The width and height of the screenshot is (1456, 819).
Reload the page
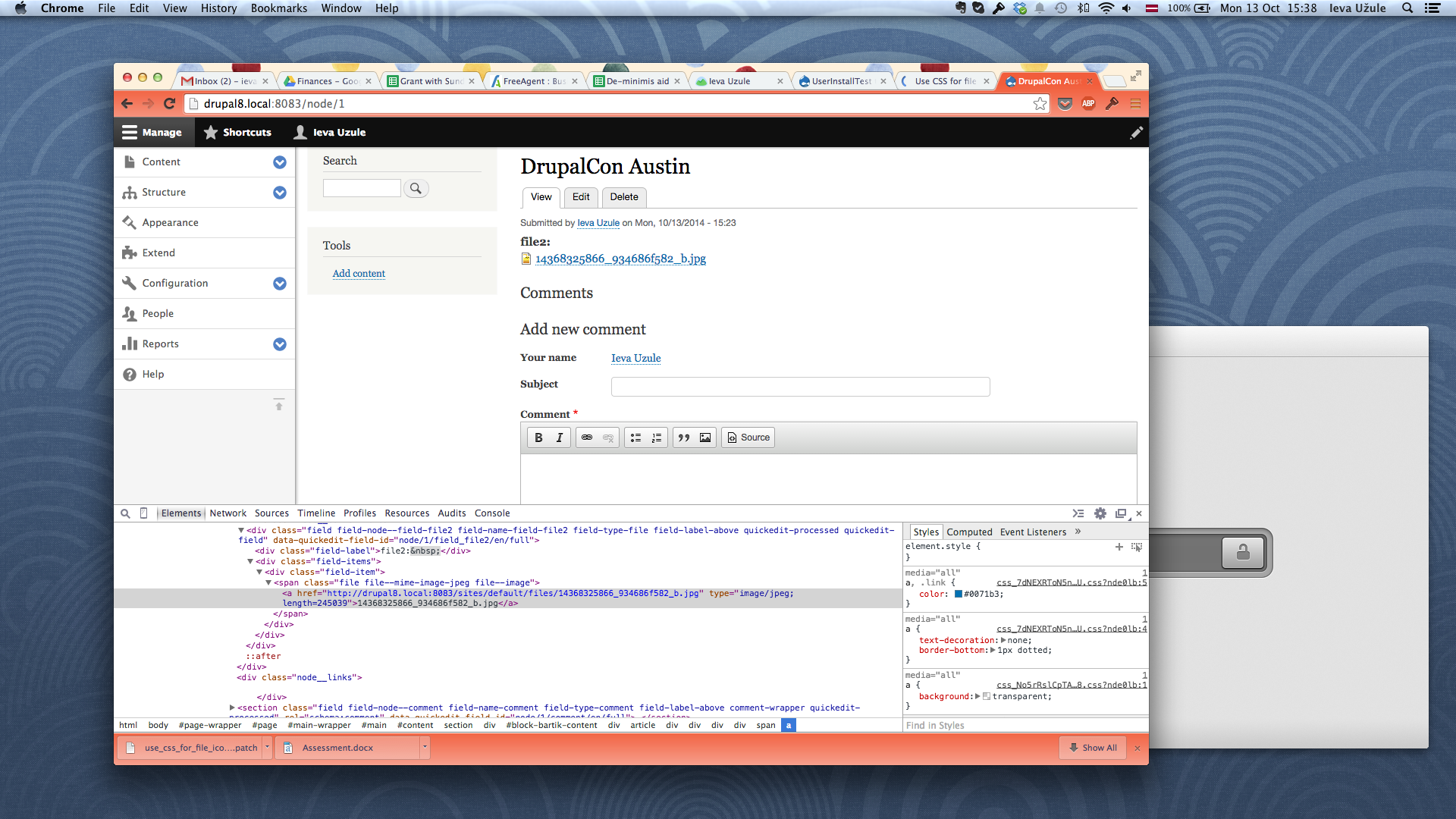click(x=170, y=104)
